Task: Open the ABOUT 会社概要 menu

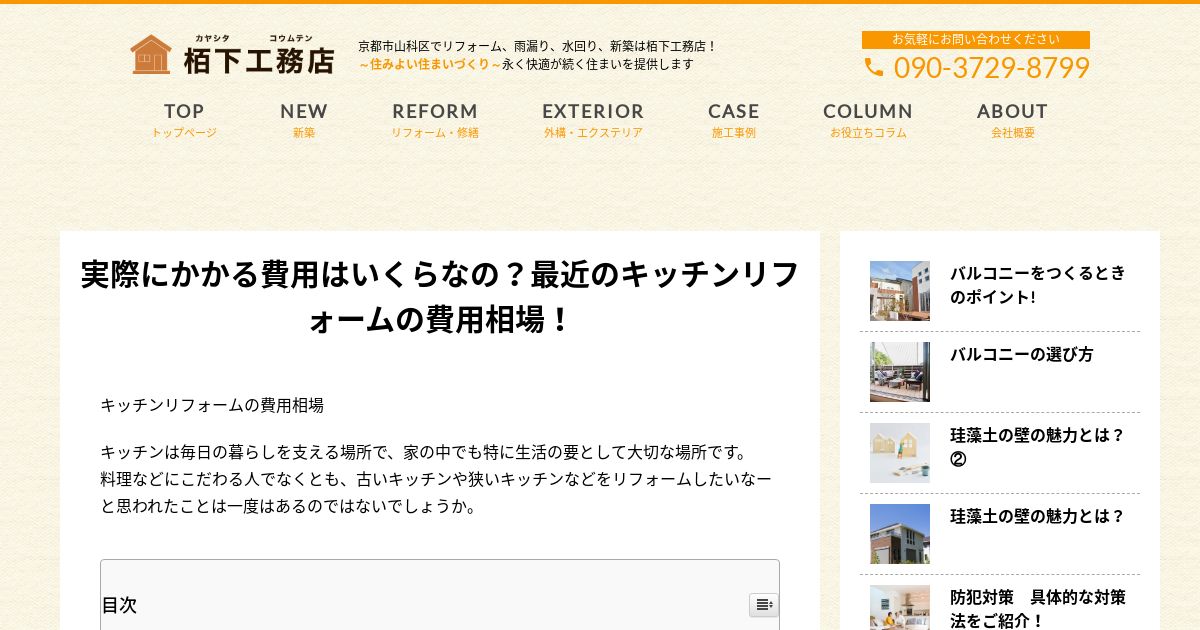Action: tap(1013, 120)
